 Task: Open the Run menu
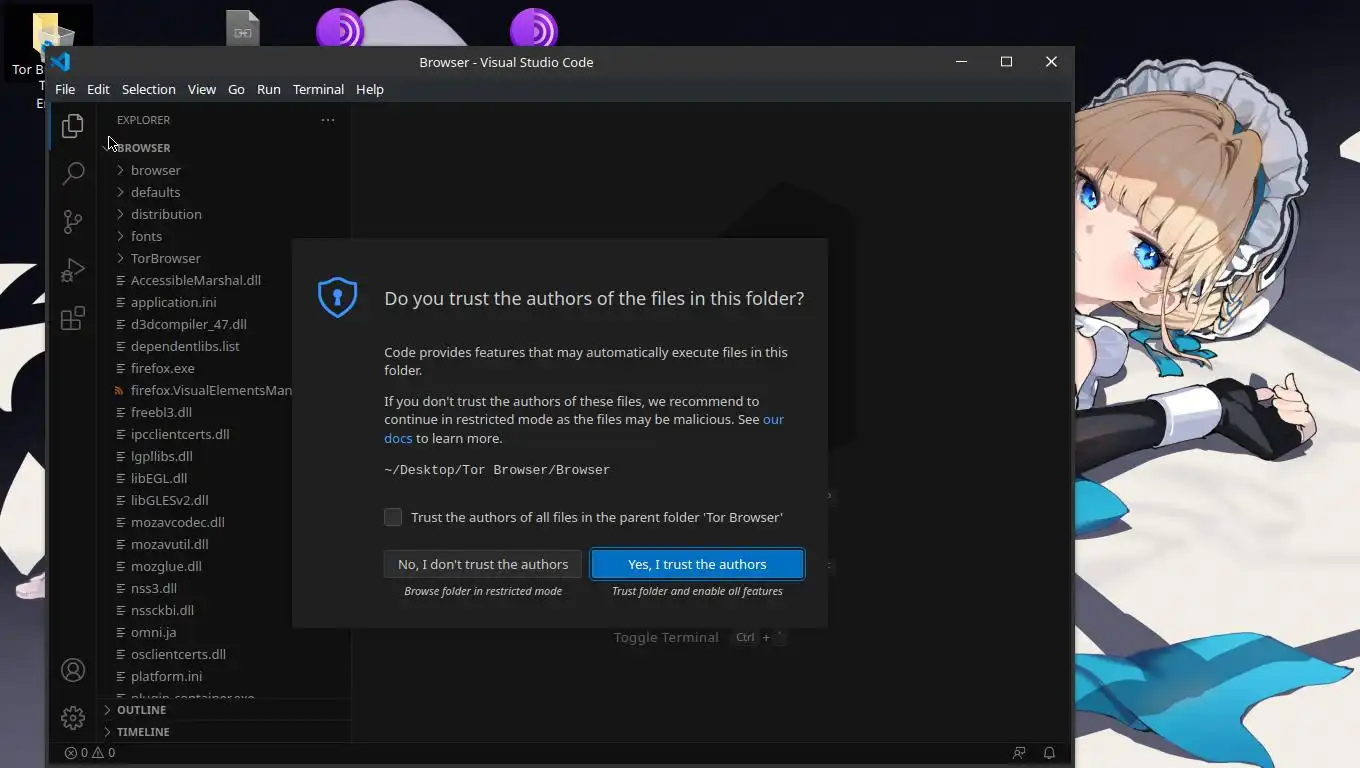click(x=268, y=89)
